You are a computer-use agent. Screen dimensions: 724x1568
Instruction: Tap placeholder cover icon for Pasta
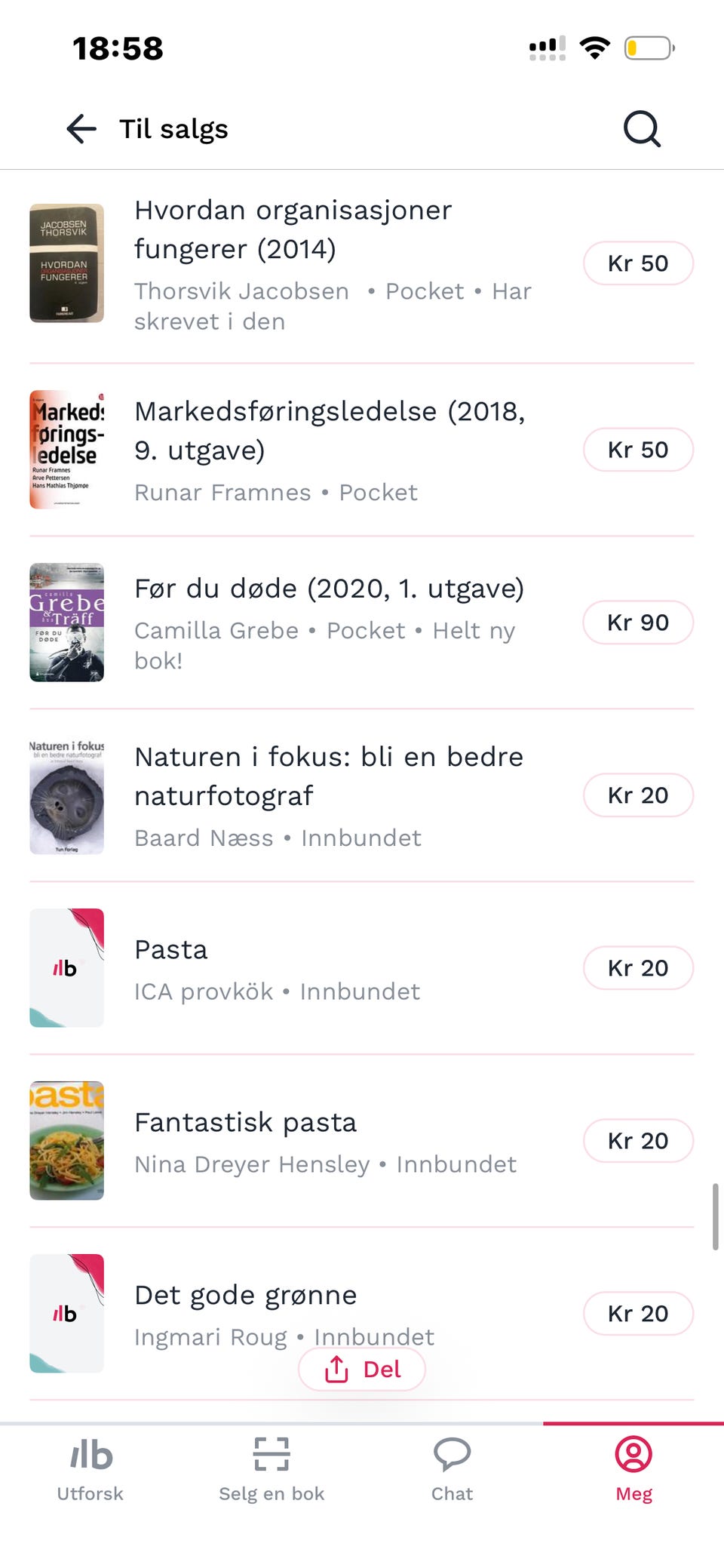tap(67, 968)
